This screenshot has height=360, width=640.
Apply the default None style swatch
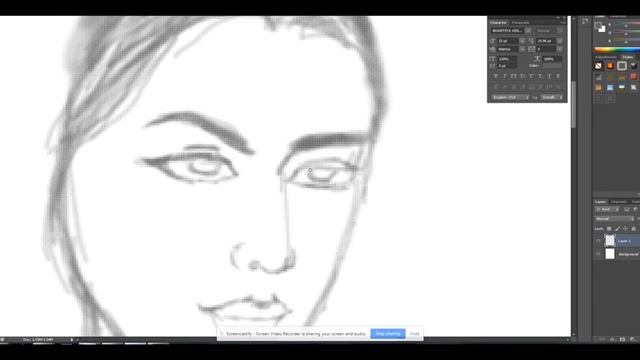coord(598,66)
